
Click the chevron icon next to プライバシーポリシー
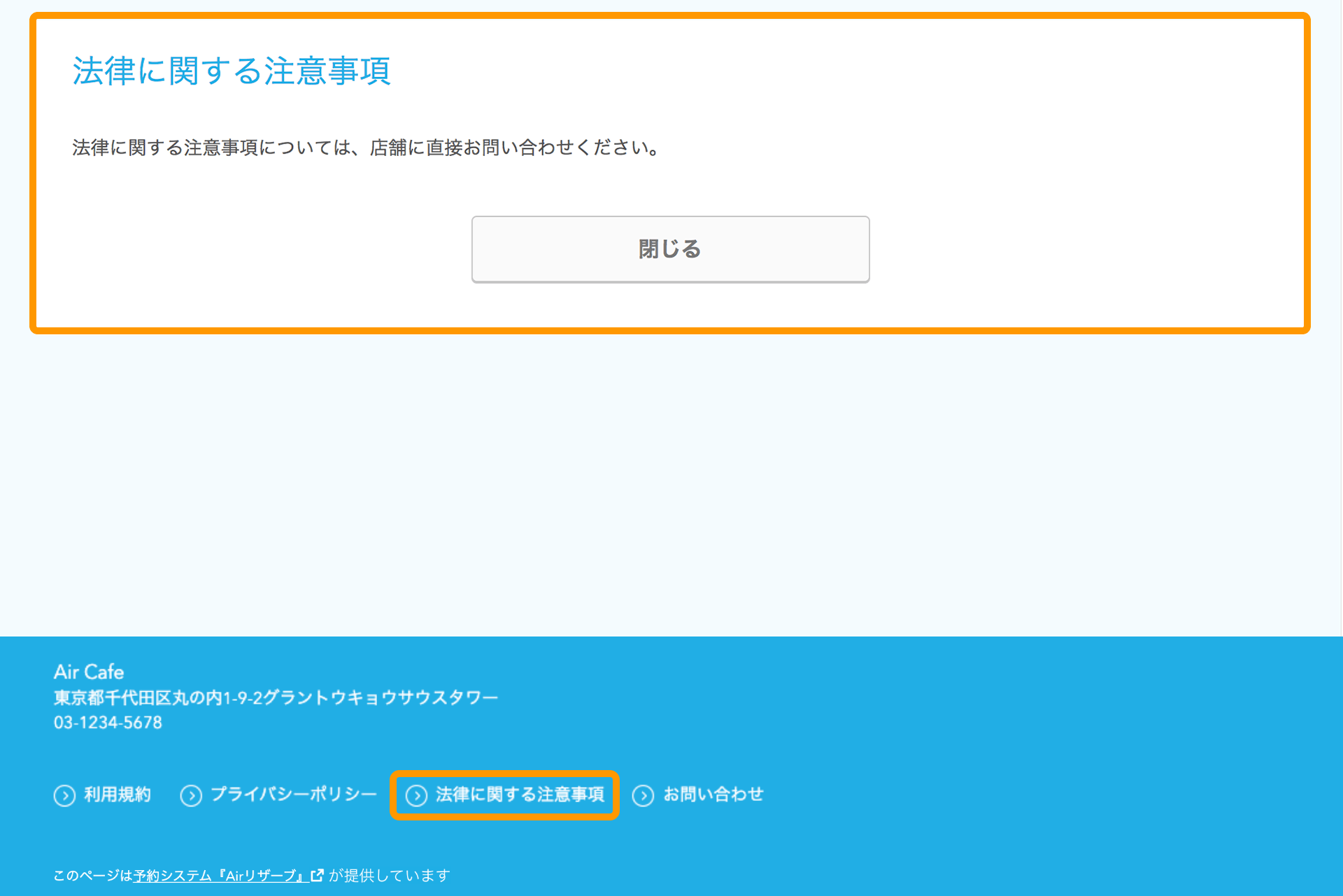190,795
